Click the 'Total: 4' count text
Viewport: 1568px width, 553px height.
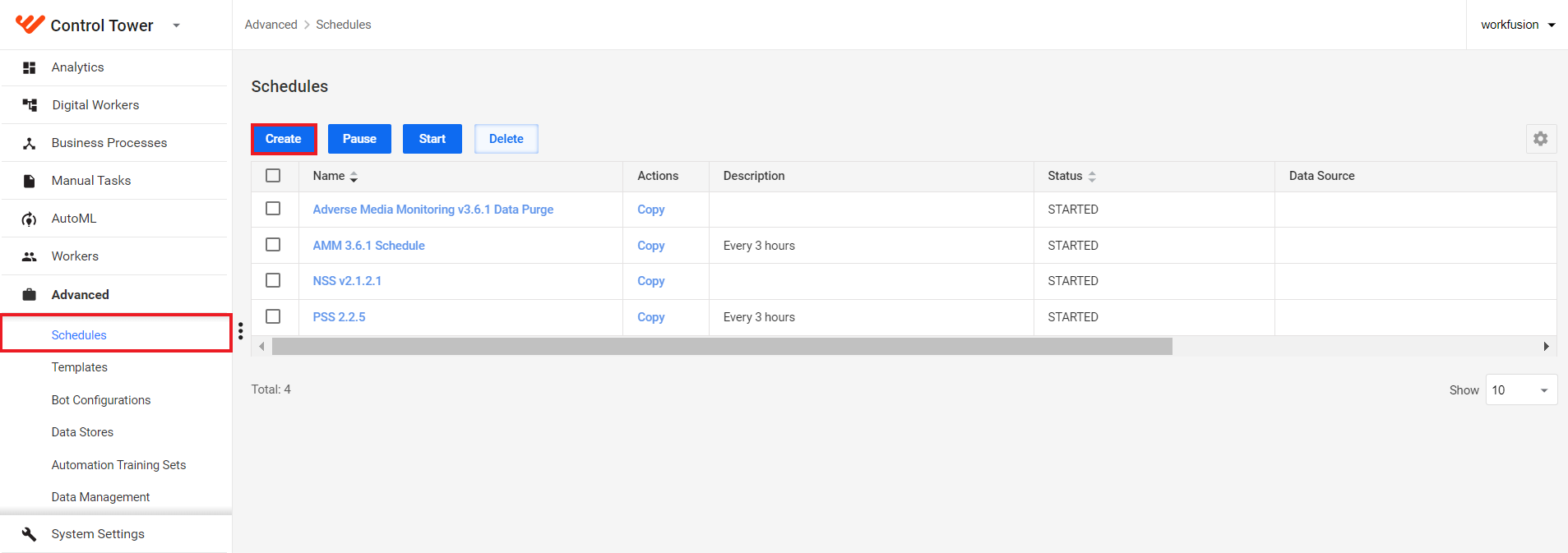coord(271,389)
